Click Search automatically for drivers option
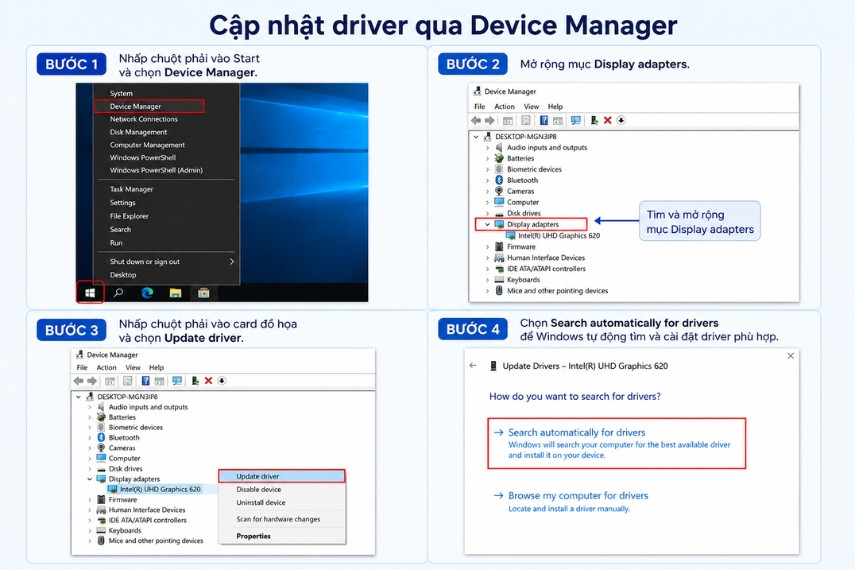 [x=617, y=443]
